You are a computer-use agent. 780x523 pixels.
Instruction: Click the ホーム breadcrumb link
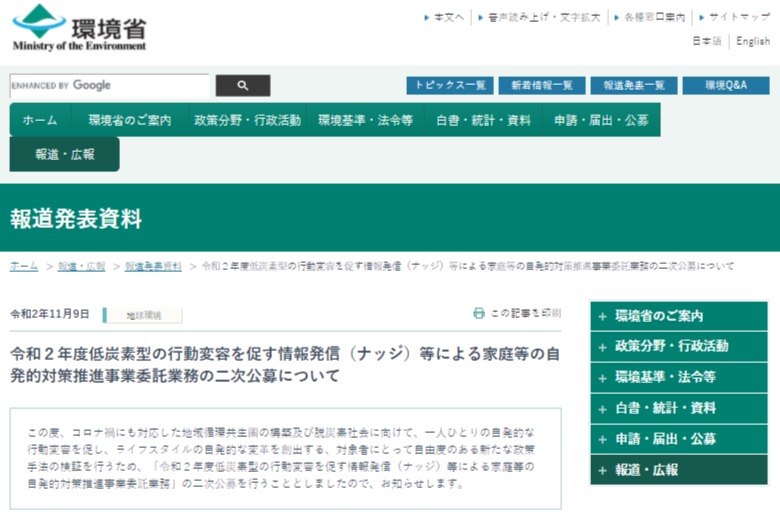coord(24,267)
